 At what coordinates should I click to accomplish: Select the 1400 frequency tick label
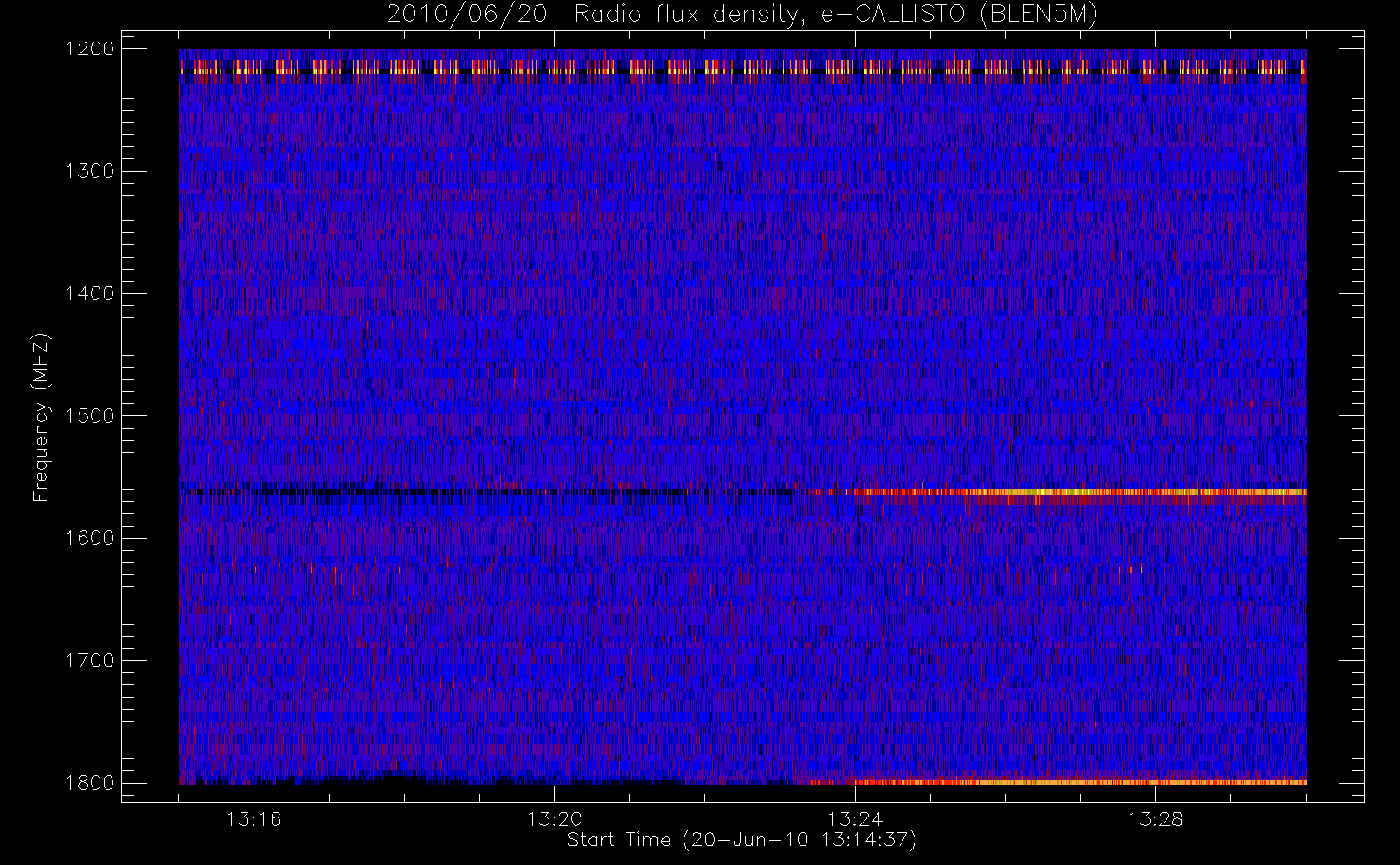(90, 294)
